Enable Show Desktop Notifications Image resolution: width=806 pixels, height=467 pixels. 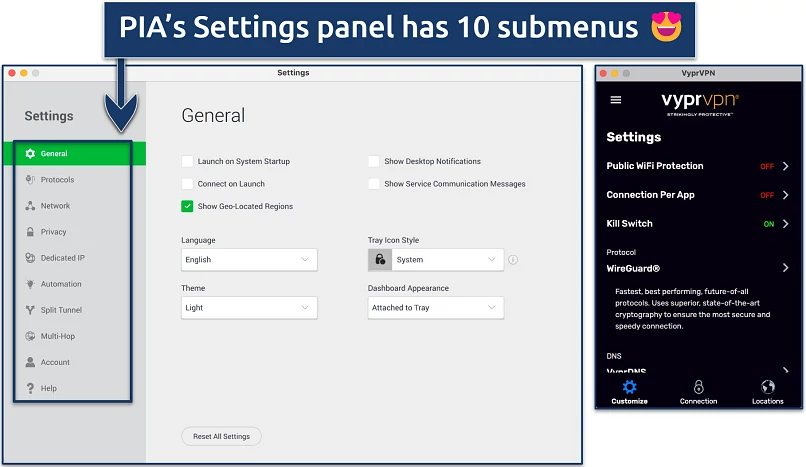(374, 161)
